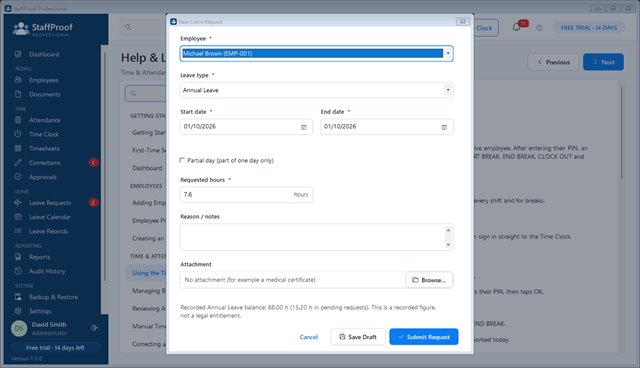Open Approvals in the sidebar
The height and width of the screenshot is (368, 640).
[x=42, y=177]
